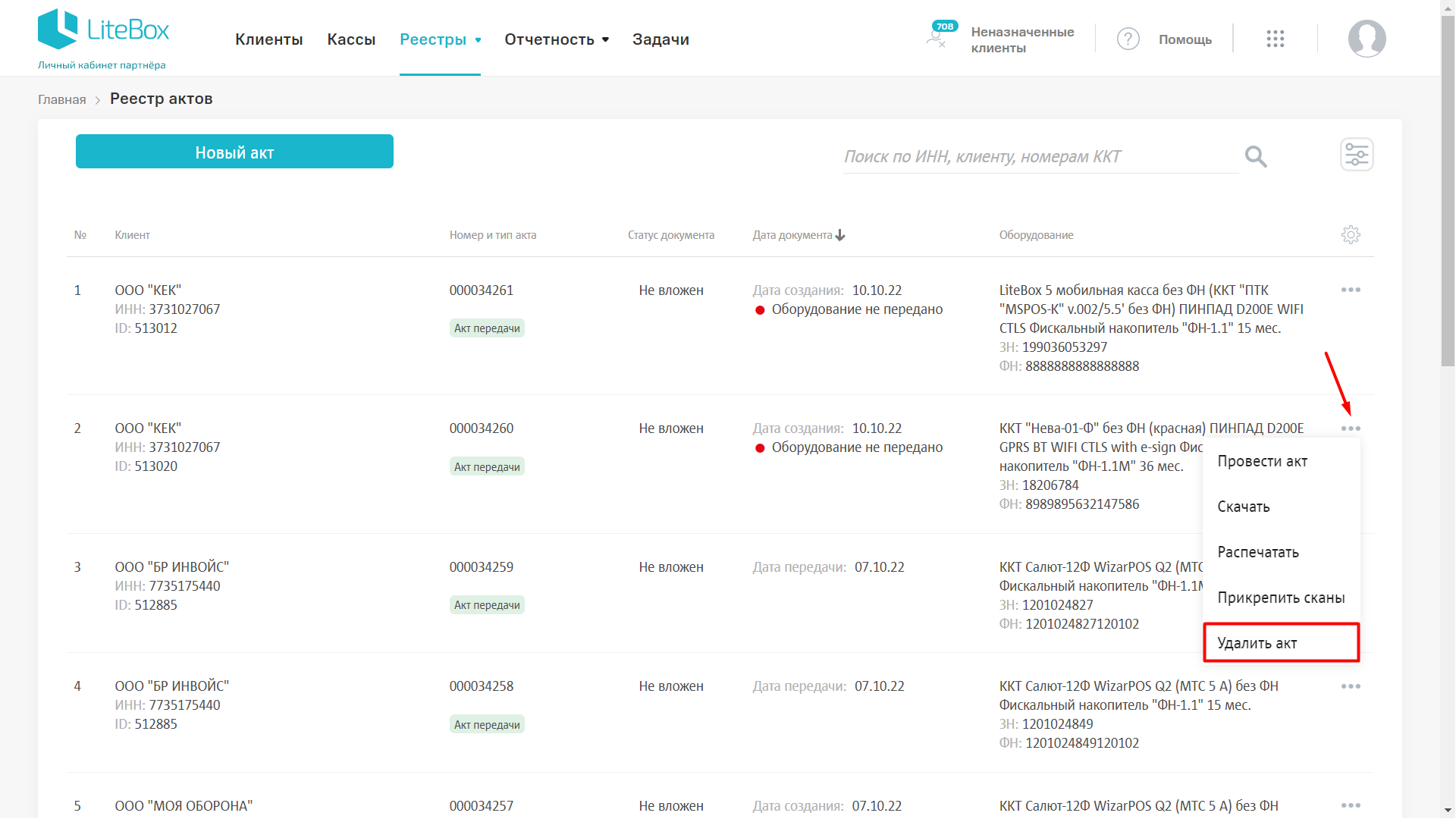Click act number 000034259
The image size is (1456, 819).
pos(481,567)
